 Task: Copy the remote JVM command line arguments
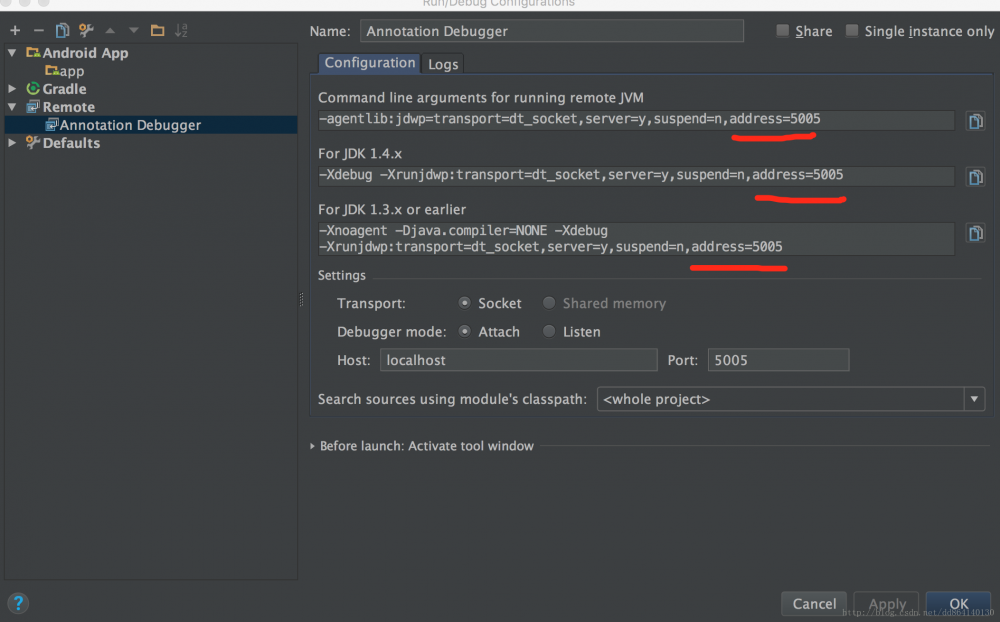(975, 122)
